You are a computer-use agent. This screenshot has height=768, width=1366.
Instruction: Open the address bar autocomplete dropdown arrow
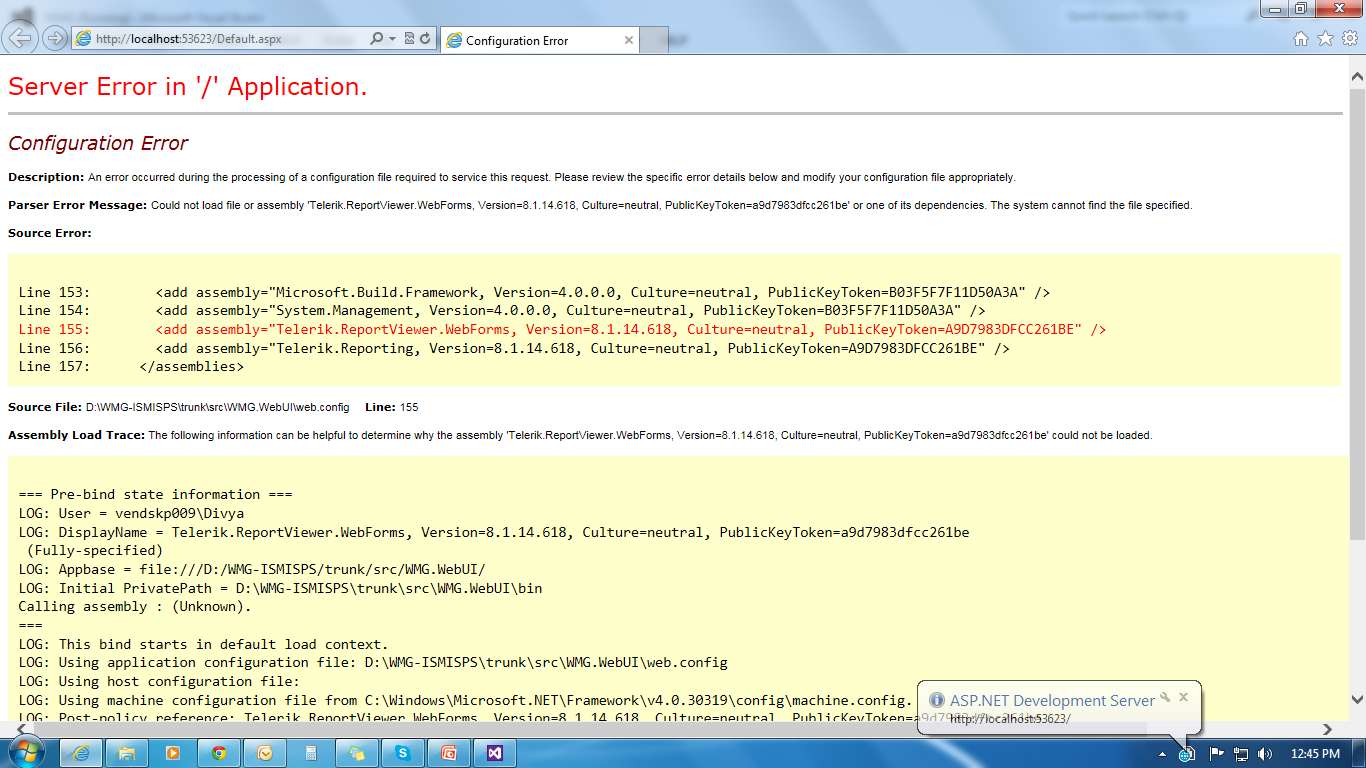(392, 39)
